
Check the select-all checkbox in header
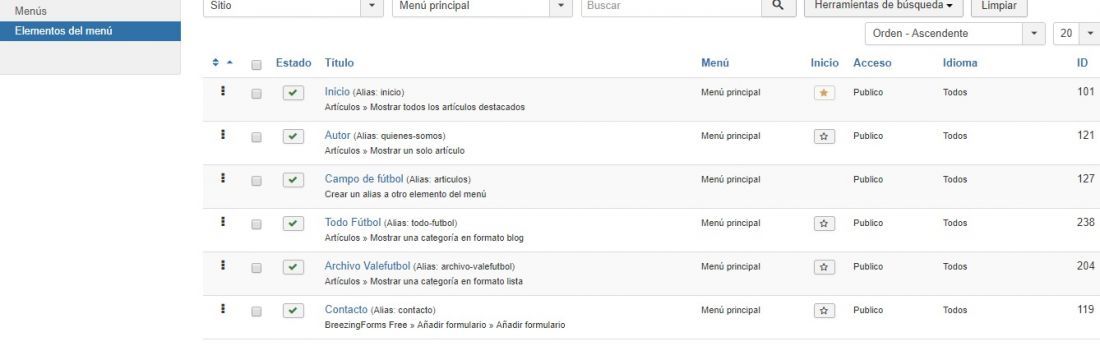(256, 64)
